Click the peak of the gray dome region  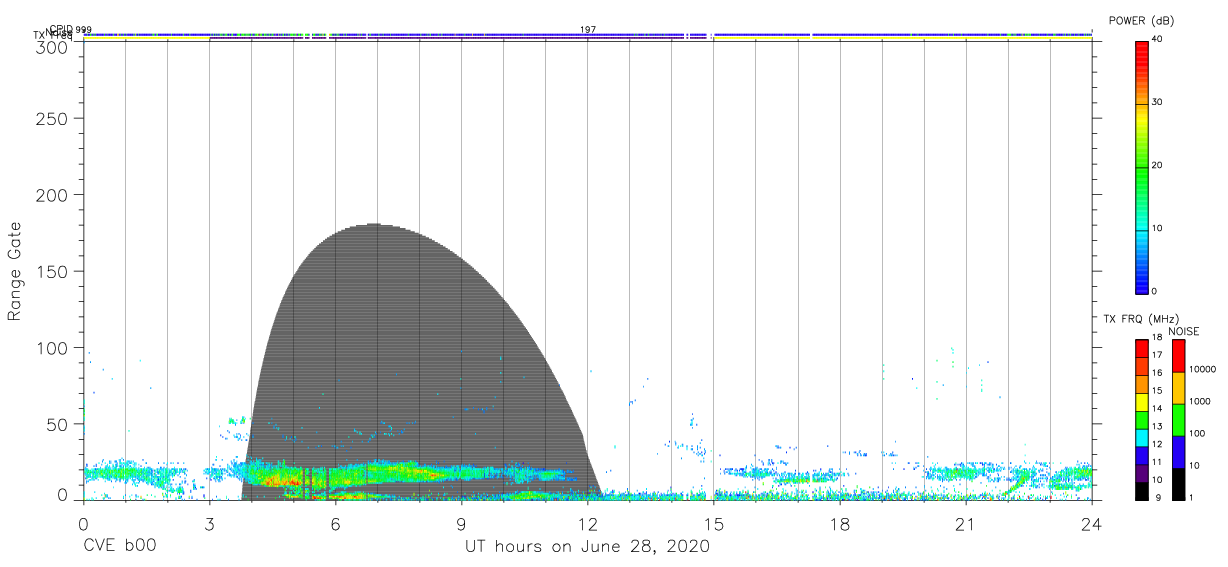point(374,225)
